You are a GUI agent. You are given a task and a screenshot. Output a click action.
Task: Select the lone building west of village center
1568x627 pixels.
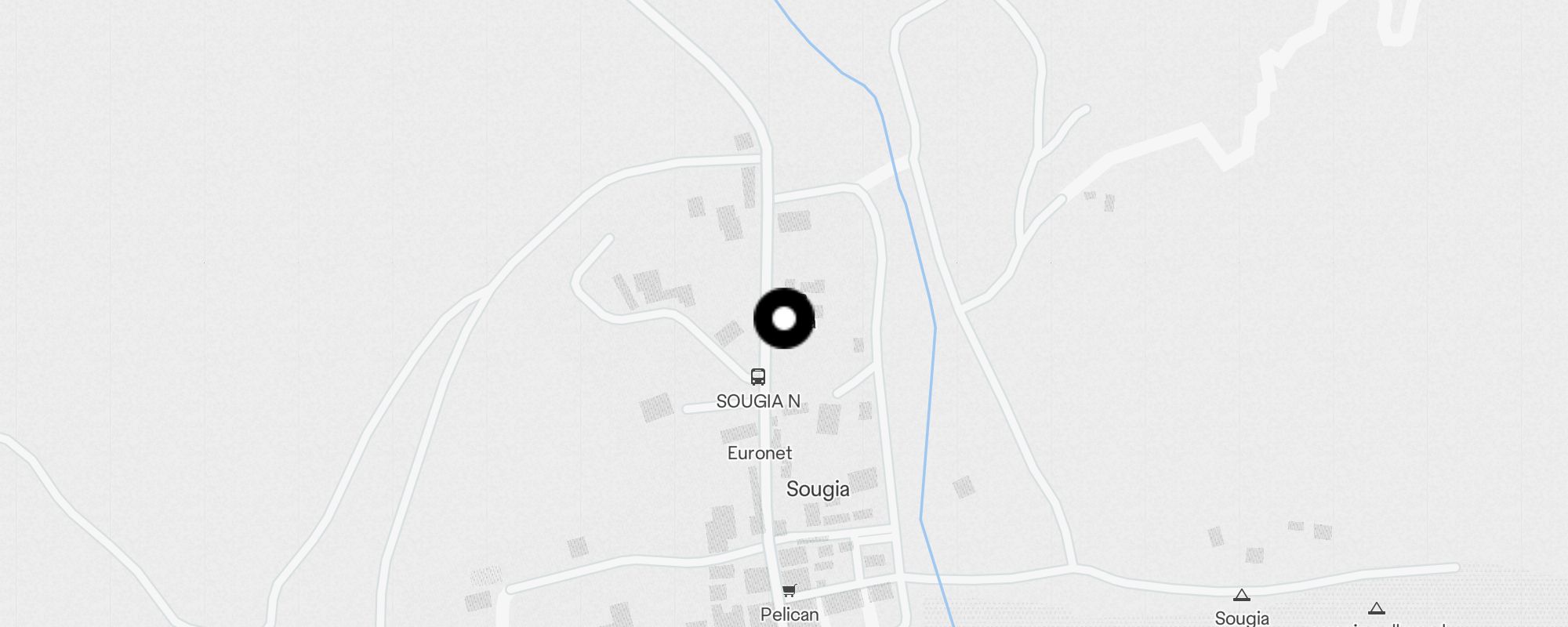coord(578,547)
